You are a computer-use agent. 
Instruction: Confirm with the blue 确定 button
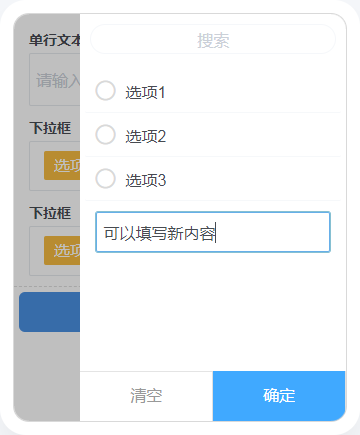click(x=279, y=396)
